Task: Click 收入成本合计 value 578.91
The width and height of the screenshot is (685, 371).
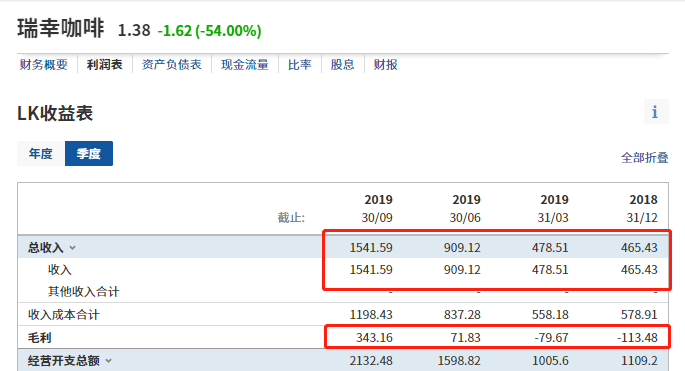Action: pos(639,315)
